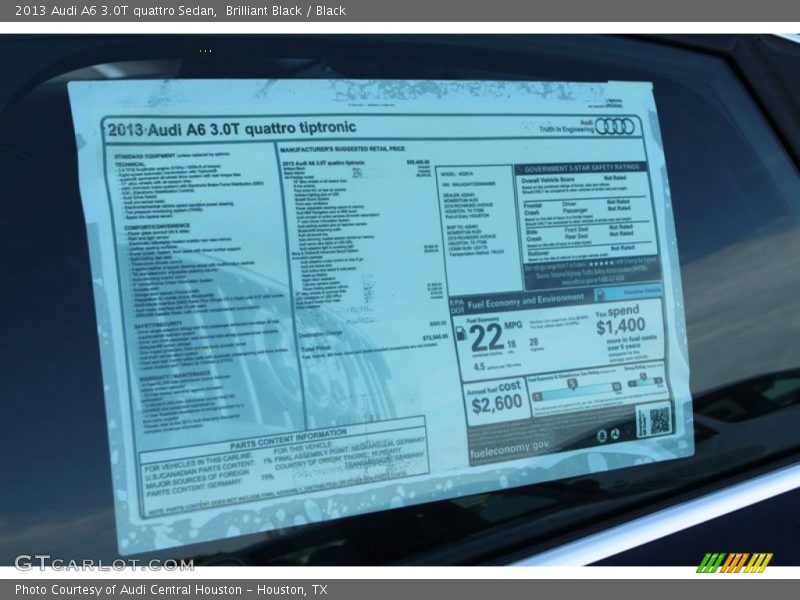Click 'Truth in Engineering' tagline
Image resolution: width=800 pixels, height=600 pixels.
566,129
